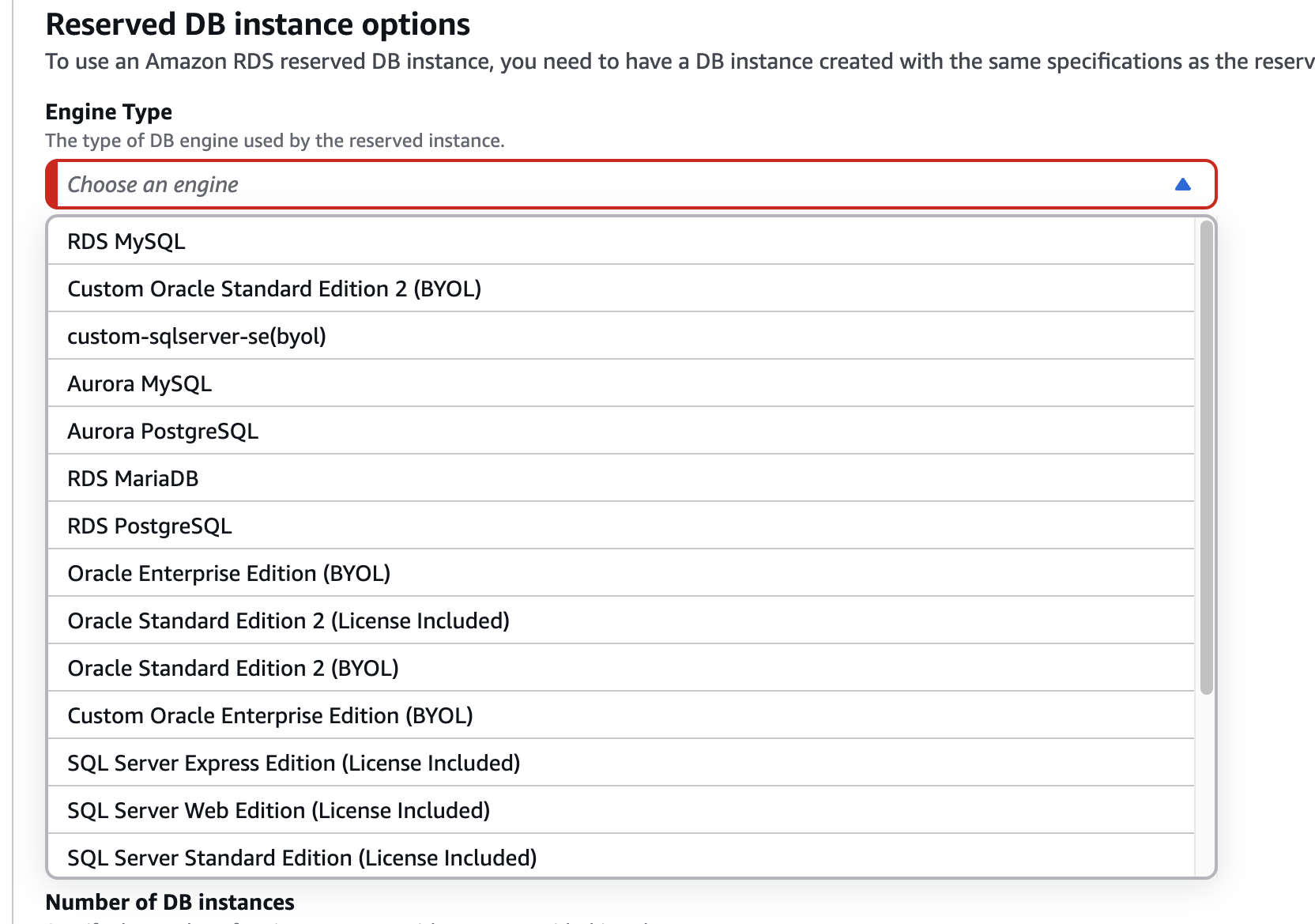Pick Custom Oracle Enterprise Edition (BYOL)
Image resolution: width=1315 pixels, height=924 pixels.
point(270,715)
